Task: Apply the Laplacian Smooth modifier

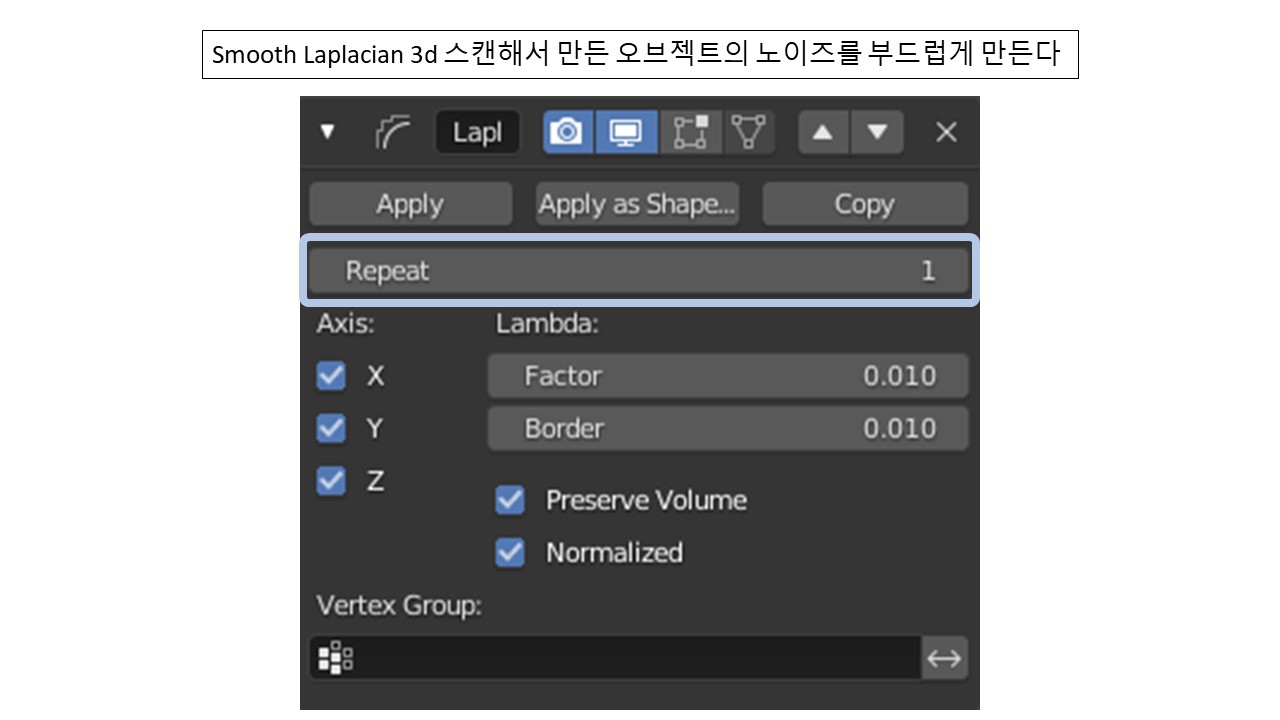Action: pyautogui.click(x=410, y=203)
